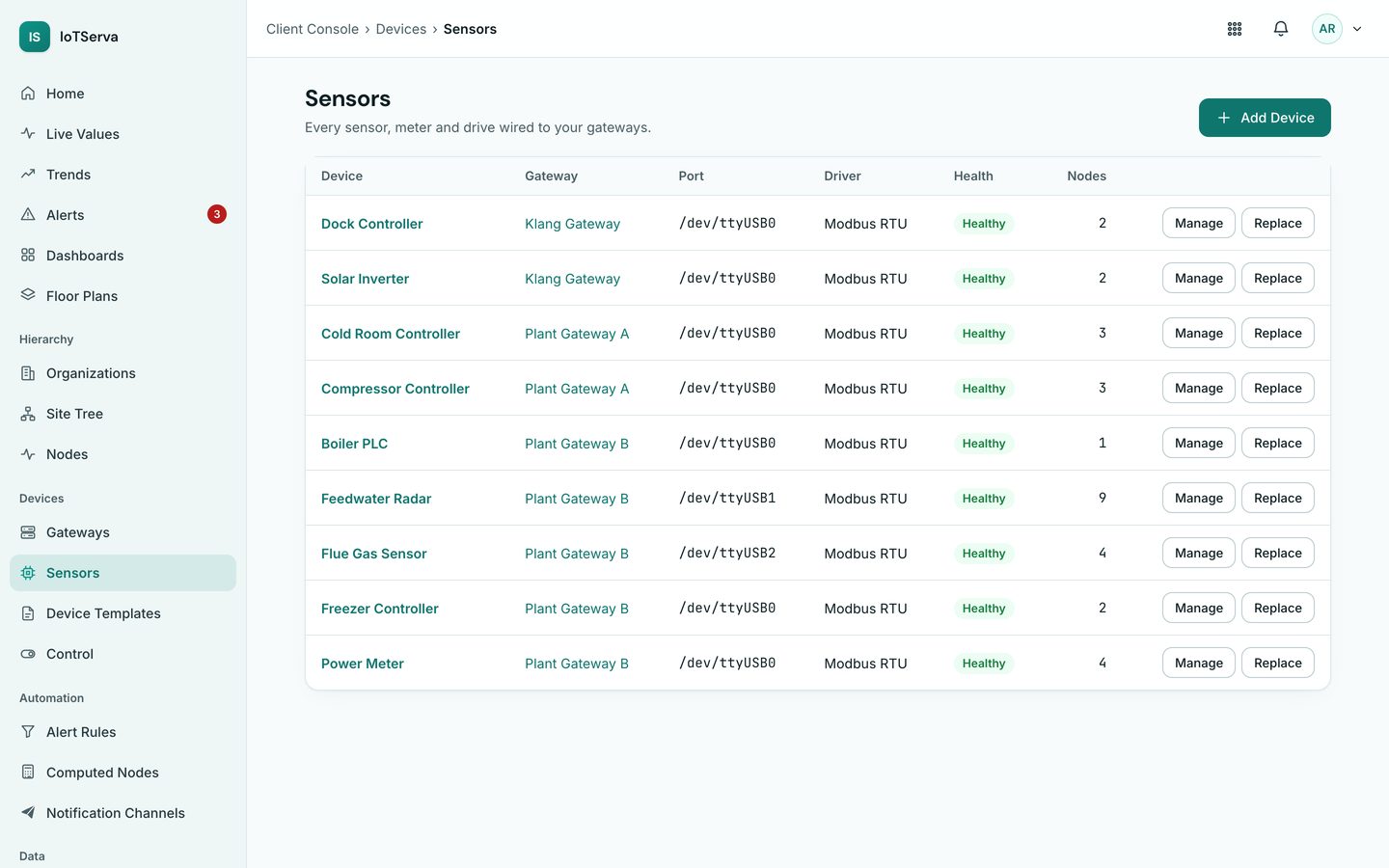
Task: Open Plant Gateway A in Cold Room row
Action: pyautogui.click(x=577, y=334)
